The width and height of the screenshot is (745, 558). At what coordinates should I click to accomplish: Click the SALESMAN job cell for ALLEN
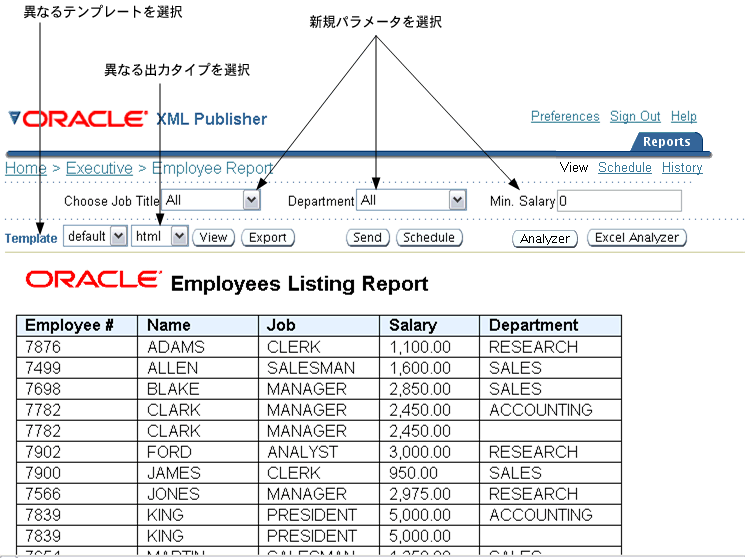(319, 368)
